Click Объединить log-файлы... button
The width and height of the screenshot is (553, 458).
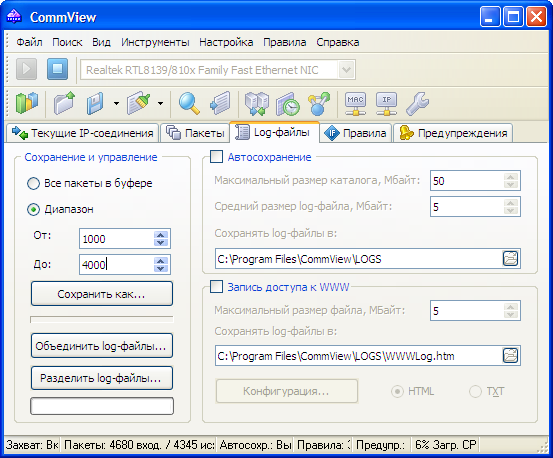tap(102, 346)
